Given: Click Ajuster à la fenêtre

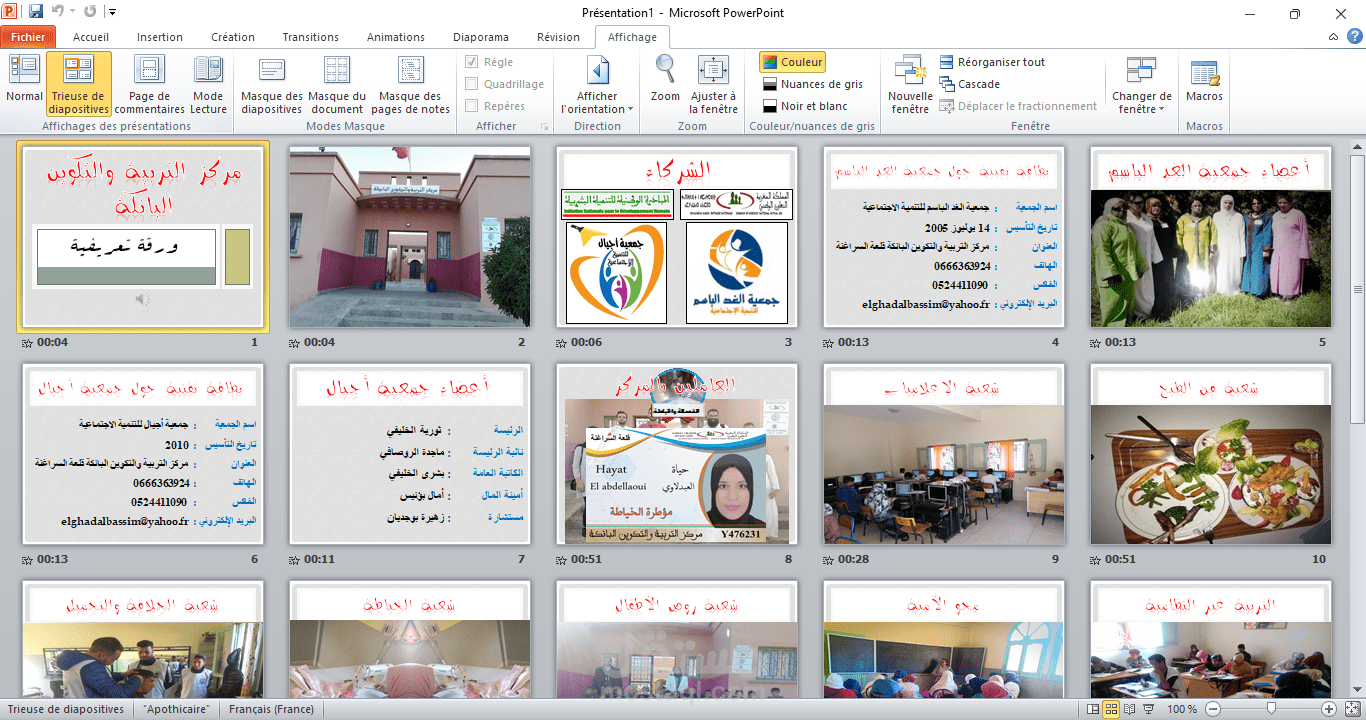Looking at the screenshot, I should pyautogui.click(x=713, y=84).
